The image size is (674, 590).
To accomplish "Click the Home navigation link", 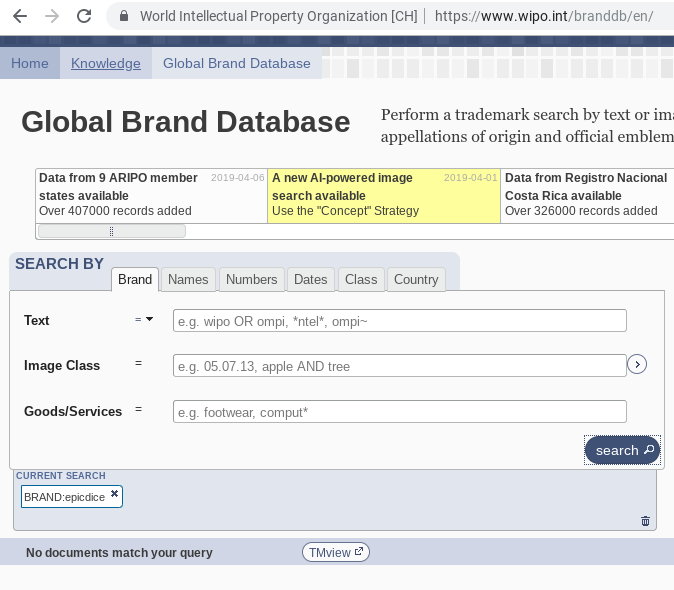I will (x=30, y=63).
